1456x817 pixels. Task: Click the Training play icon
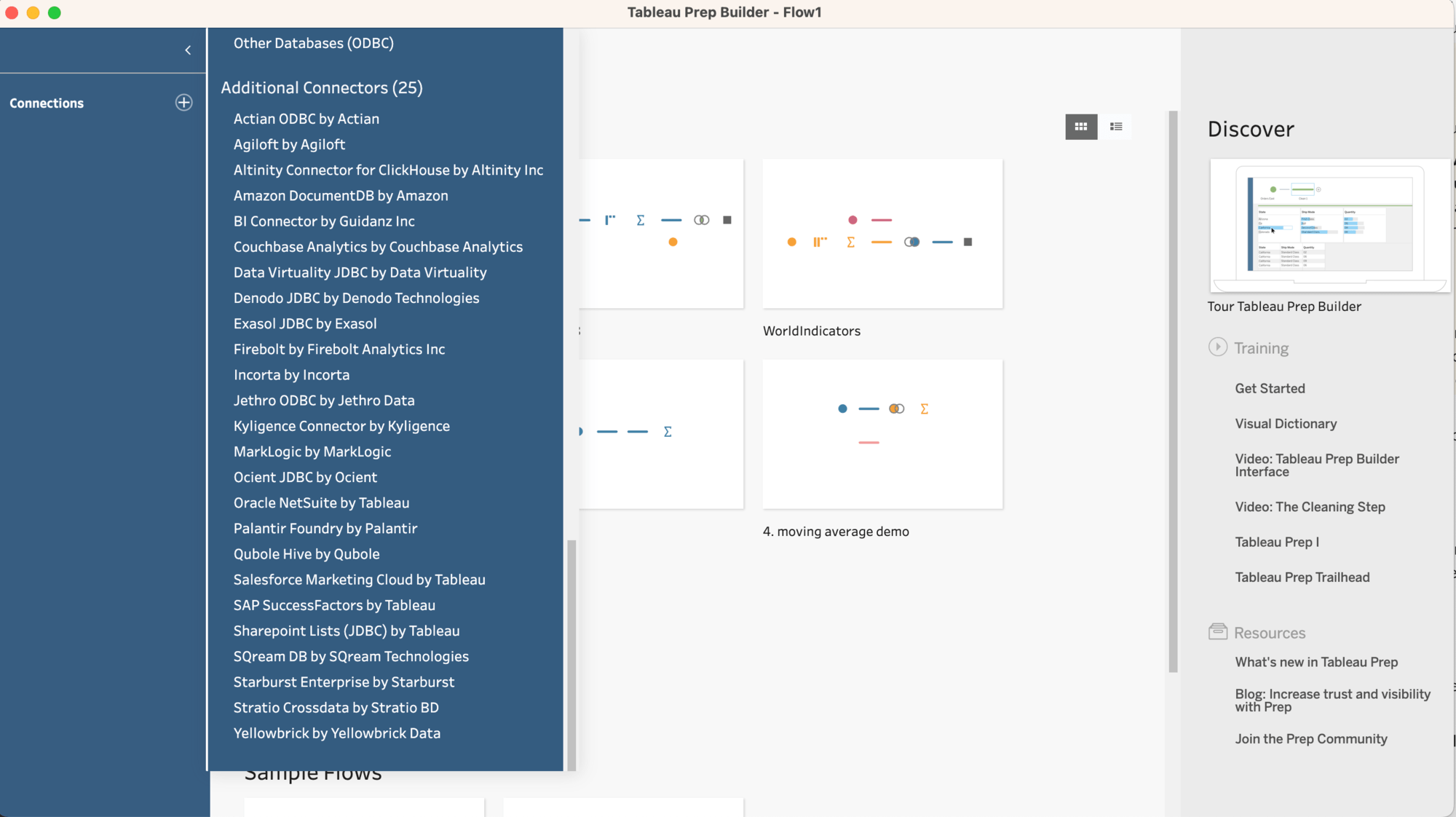[x=1217, y=347]
